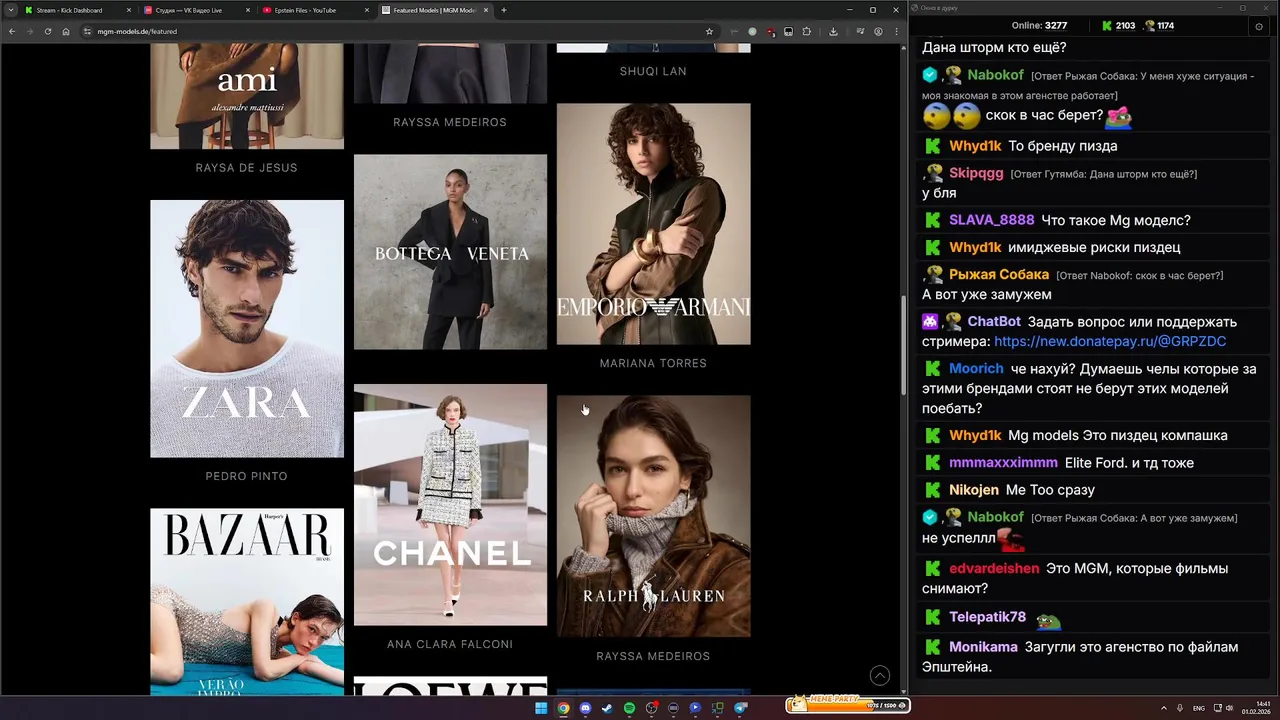Close the Kick Dashboard tab

tap(129, 10)
